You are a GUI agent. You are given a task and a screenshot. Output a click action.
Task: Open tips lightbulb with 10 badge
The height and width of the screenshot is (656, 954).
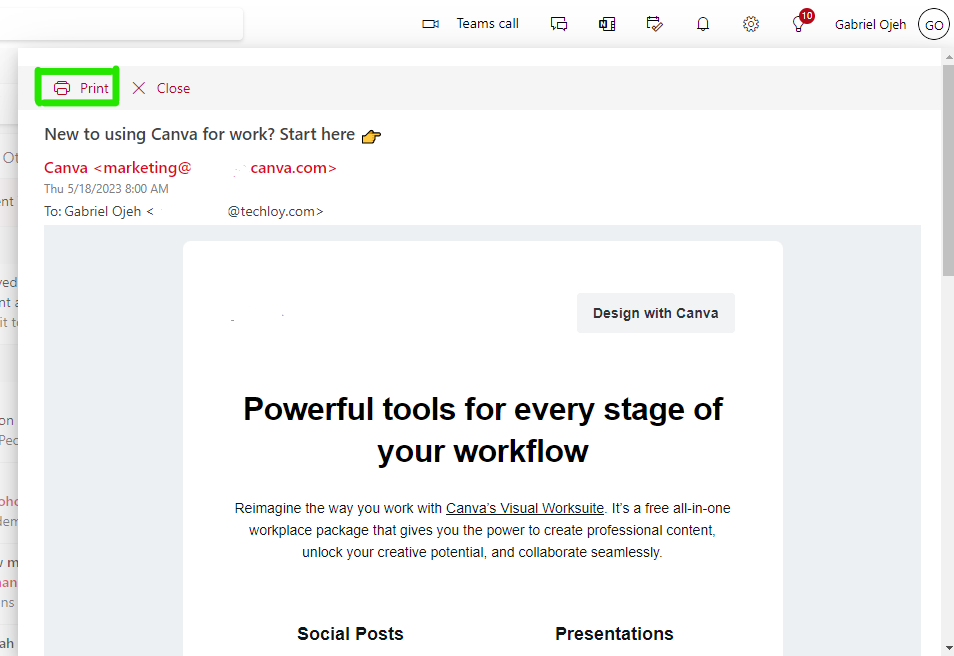(x=801, y=22)
